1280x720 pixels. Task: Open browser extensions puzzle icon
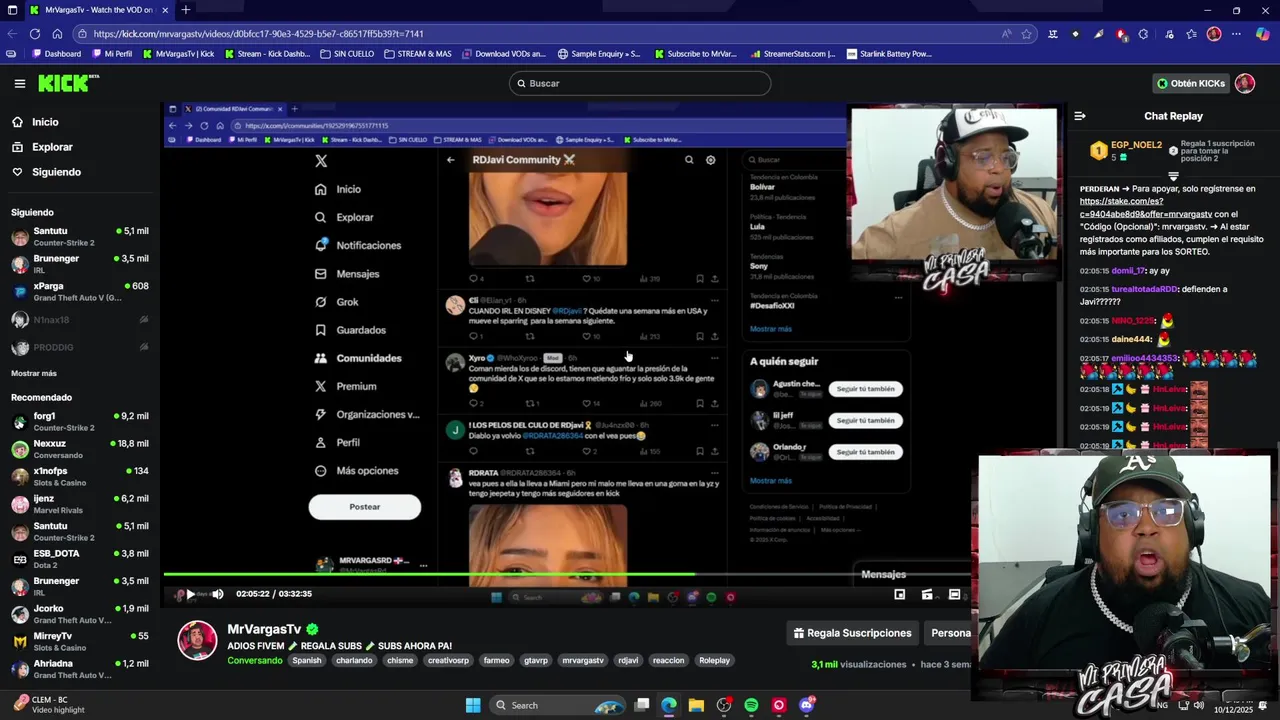coord(1143,34)
